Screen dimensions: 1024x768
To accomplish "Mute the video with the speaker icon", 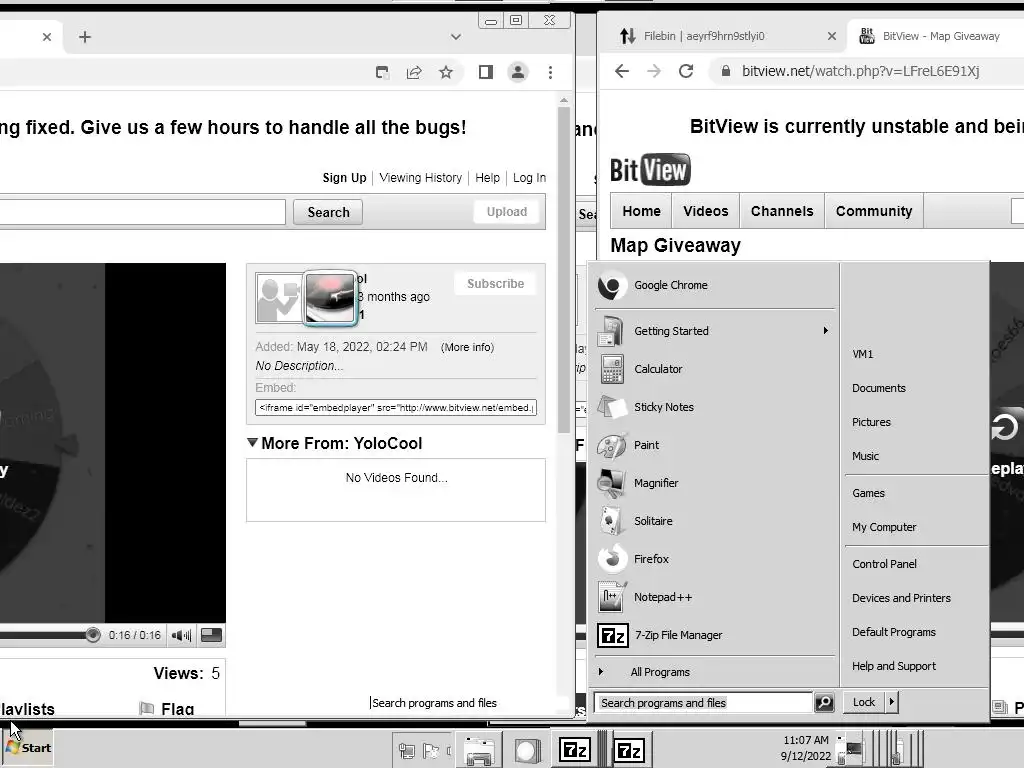I will pos(181,635).
